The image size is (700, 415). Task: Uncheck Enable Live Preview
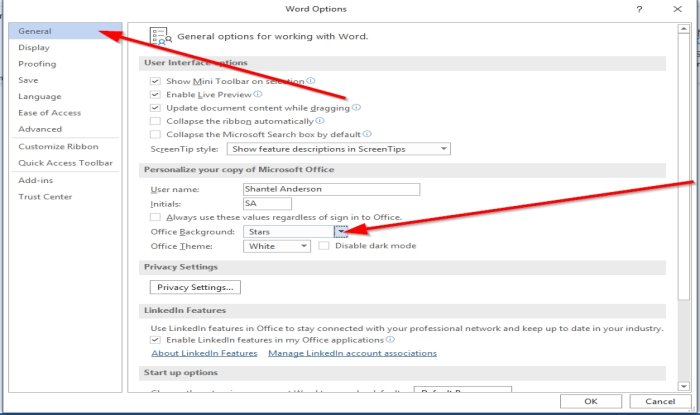[155, 95]
